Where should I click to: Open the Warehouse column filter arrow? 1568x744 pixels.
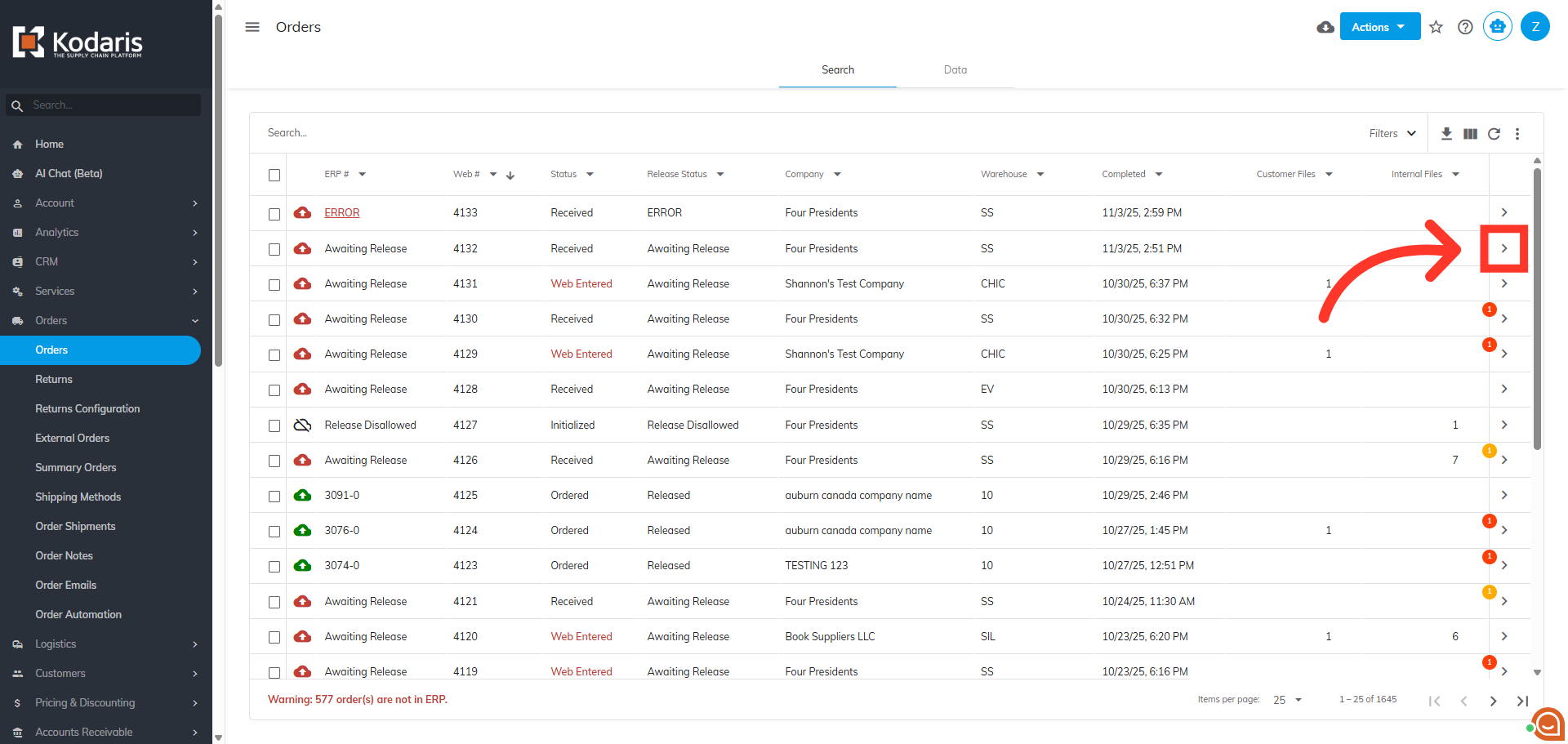click(1040, 174)
